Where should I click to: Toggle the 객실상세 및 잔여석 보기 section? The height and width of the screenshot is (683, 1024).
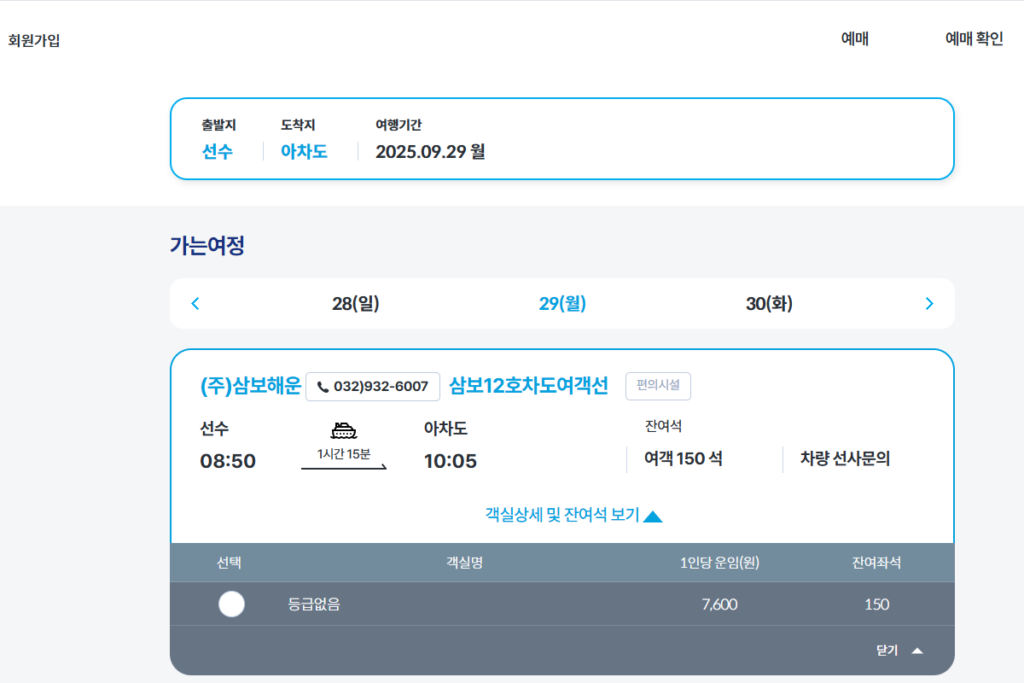pos(562,514)
